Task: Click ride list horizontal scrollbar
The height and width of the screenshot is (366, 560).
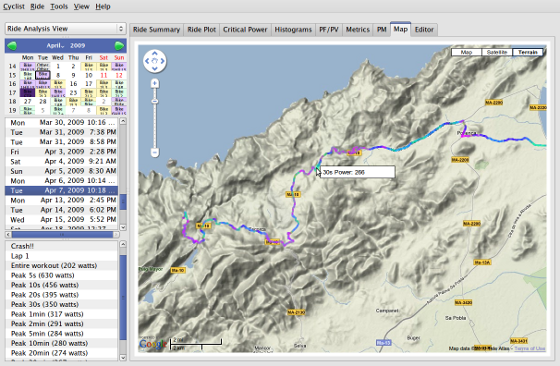Action: [x=62, y=235]
